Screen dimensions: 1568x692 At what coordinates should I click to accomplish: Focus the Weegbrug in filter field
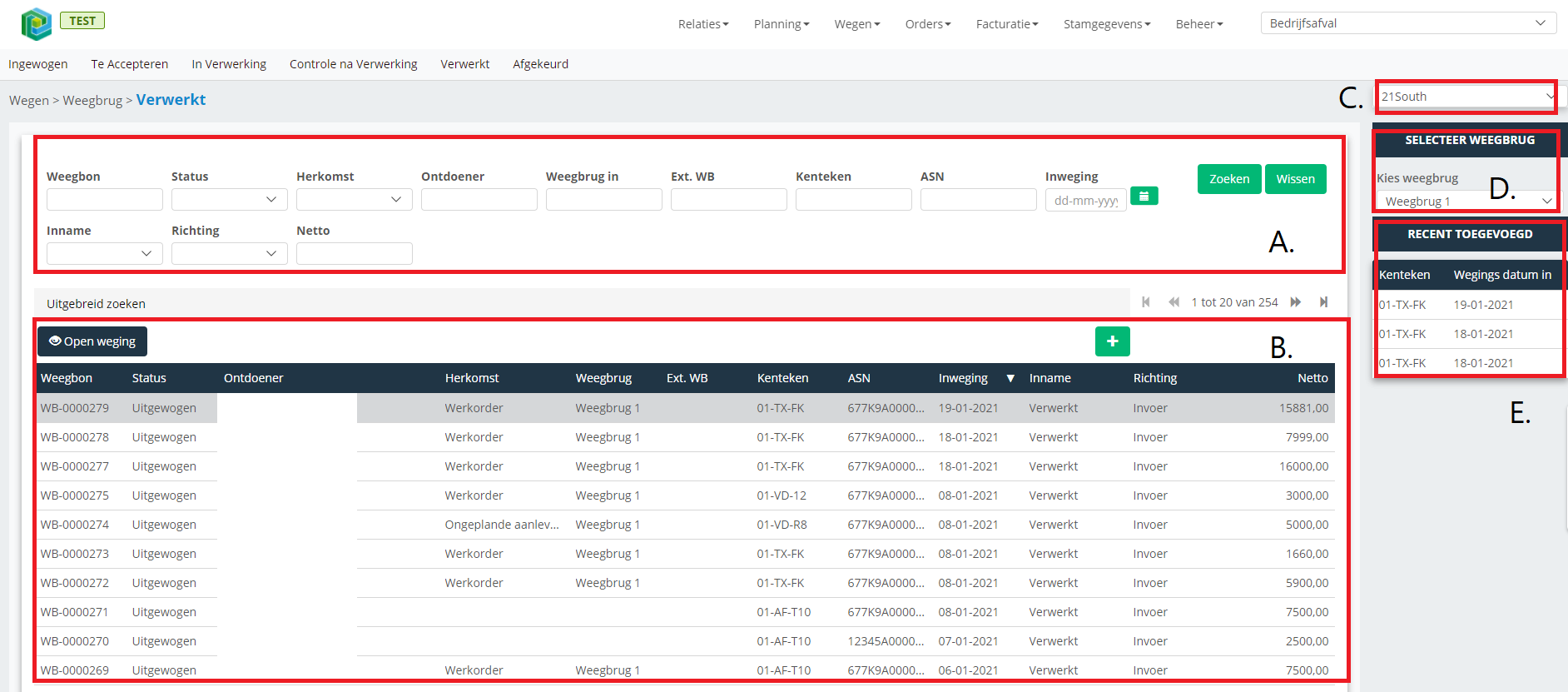[604, 200]
